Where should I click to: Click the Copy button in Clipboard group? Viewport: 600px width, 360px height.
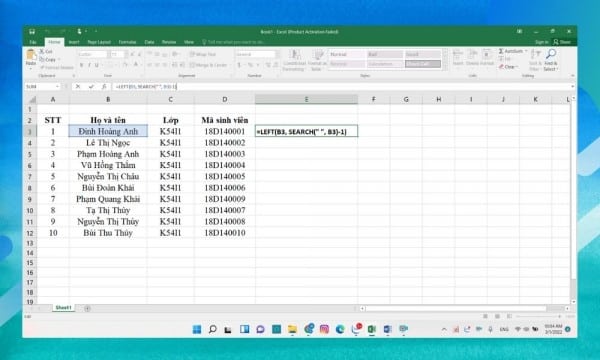(x=48, y=60)
